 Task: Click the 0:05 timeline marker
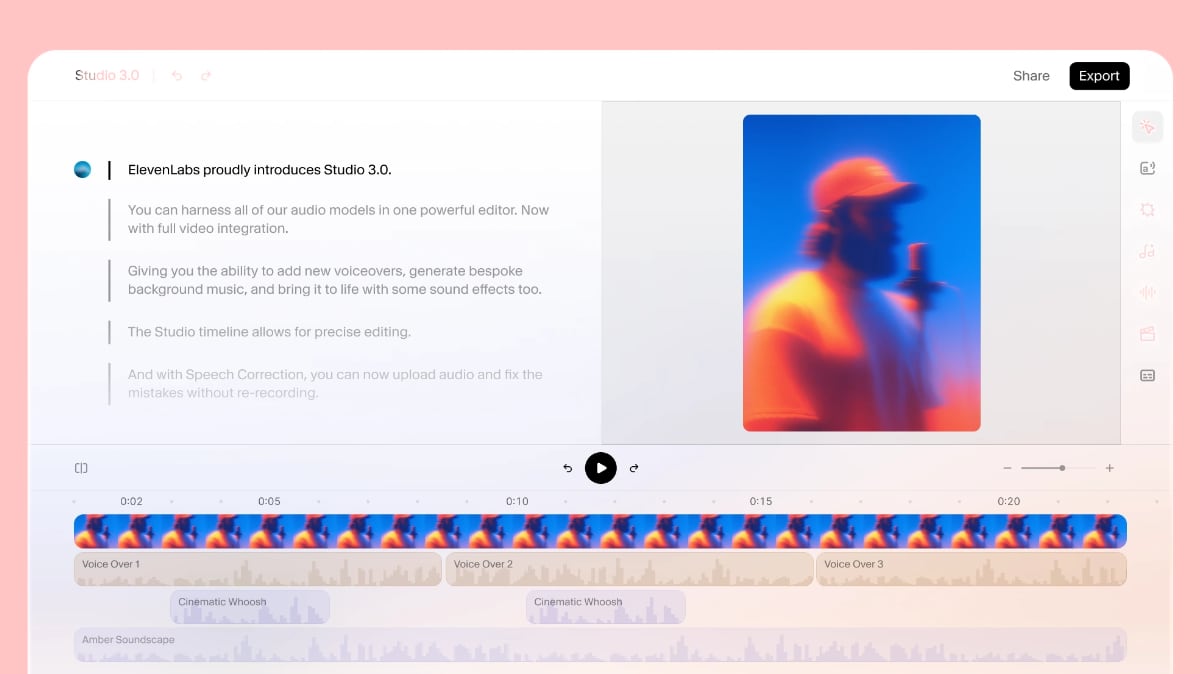(x=269, y=501)
